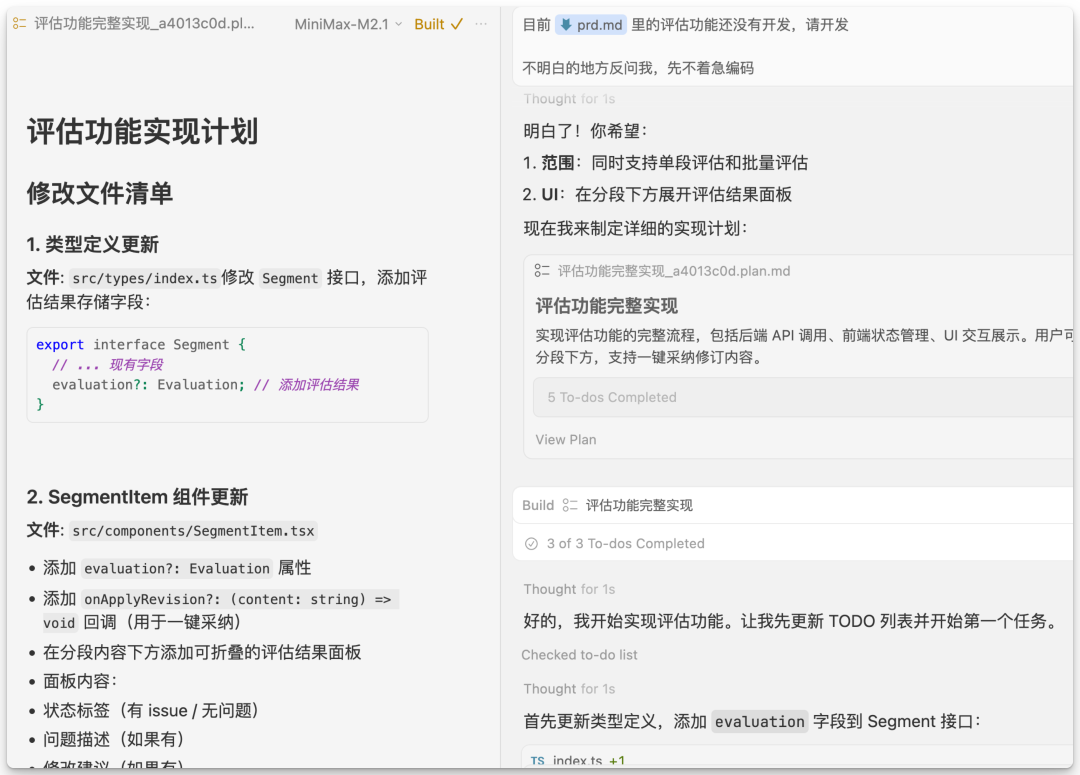Click the TS file icon on the index.ts chip
Viewport: 1080px width, 775px height.
[x=539, y=762]
